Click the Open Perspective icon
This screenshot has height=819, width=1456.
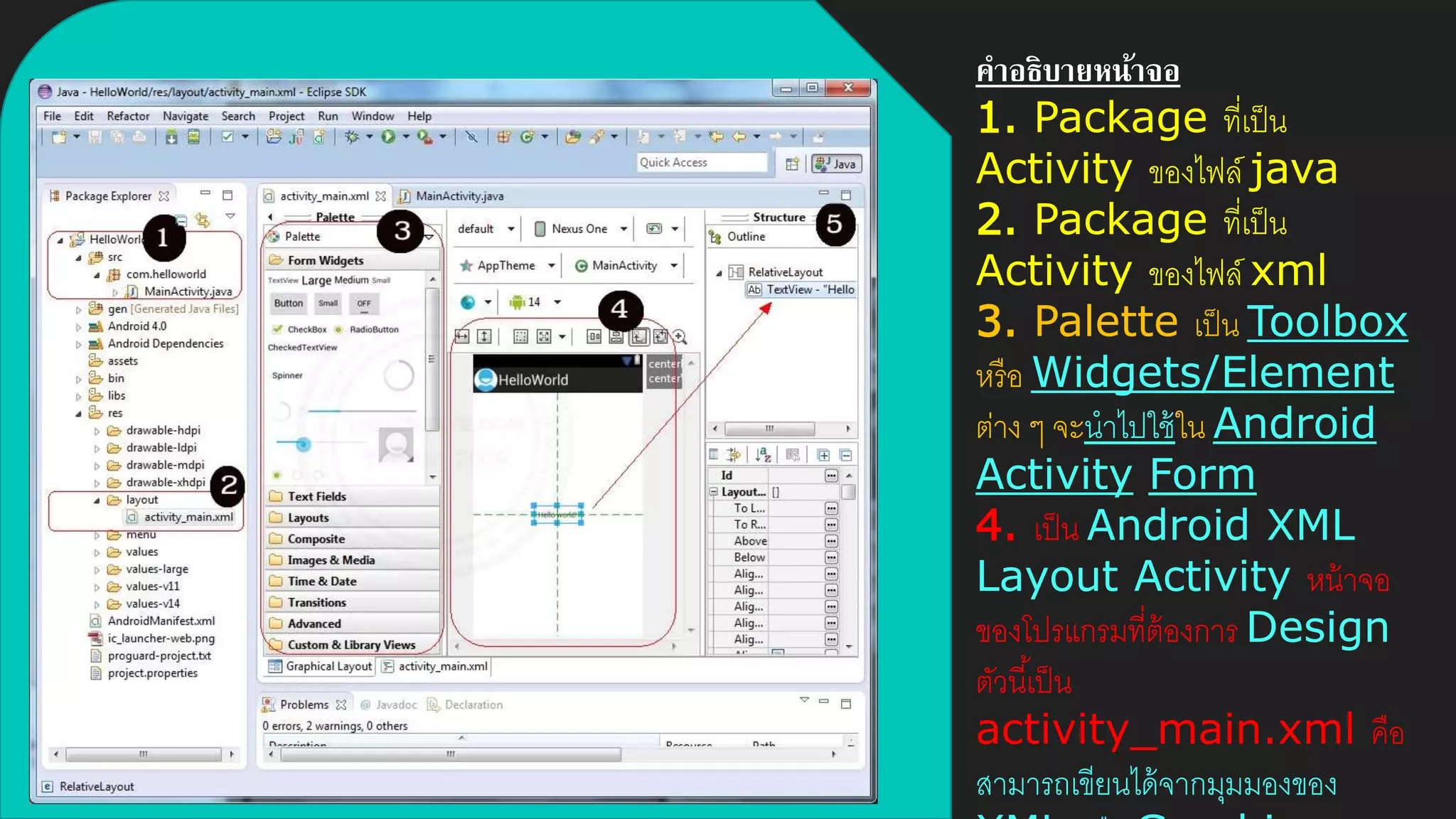pyautogui.click(x=792, y=164)
